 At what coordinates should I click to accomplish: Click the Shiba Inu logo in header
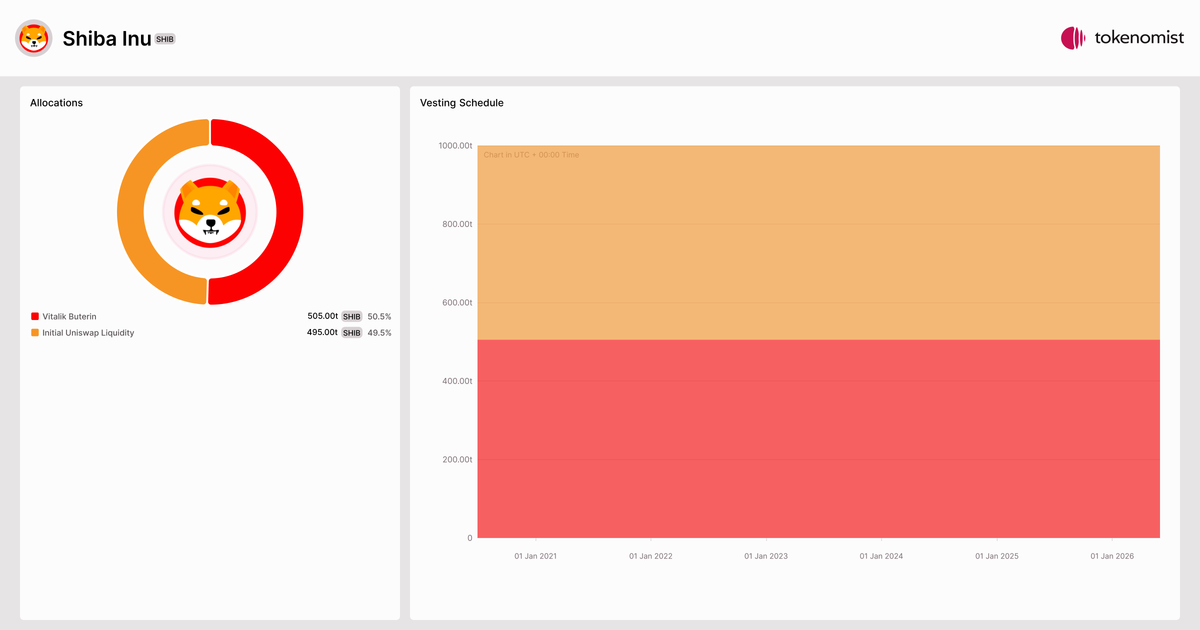click(x=34, y=38)
